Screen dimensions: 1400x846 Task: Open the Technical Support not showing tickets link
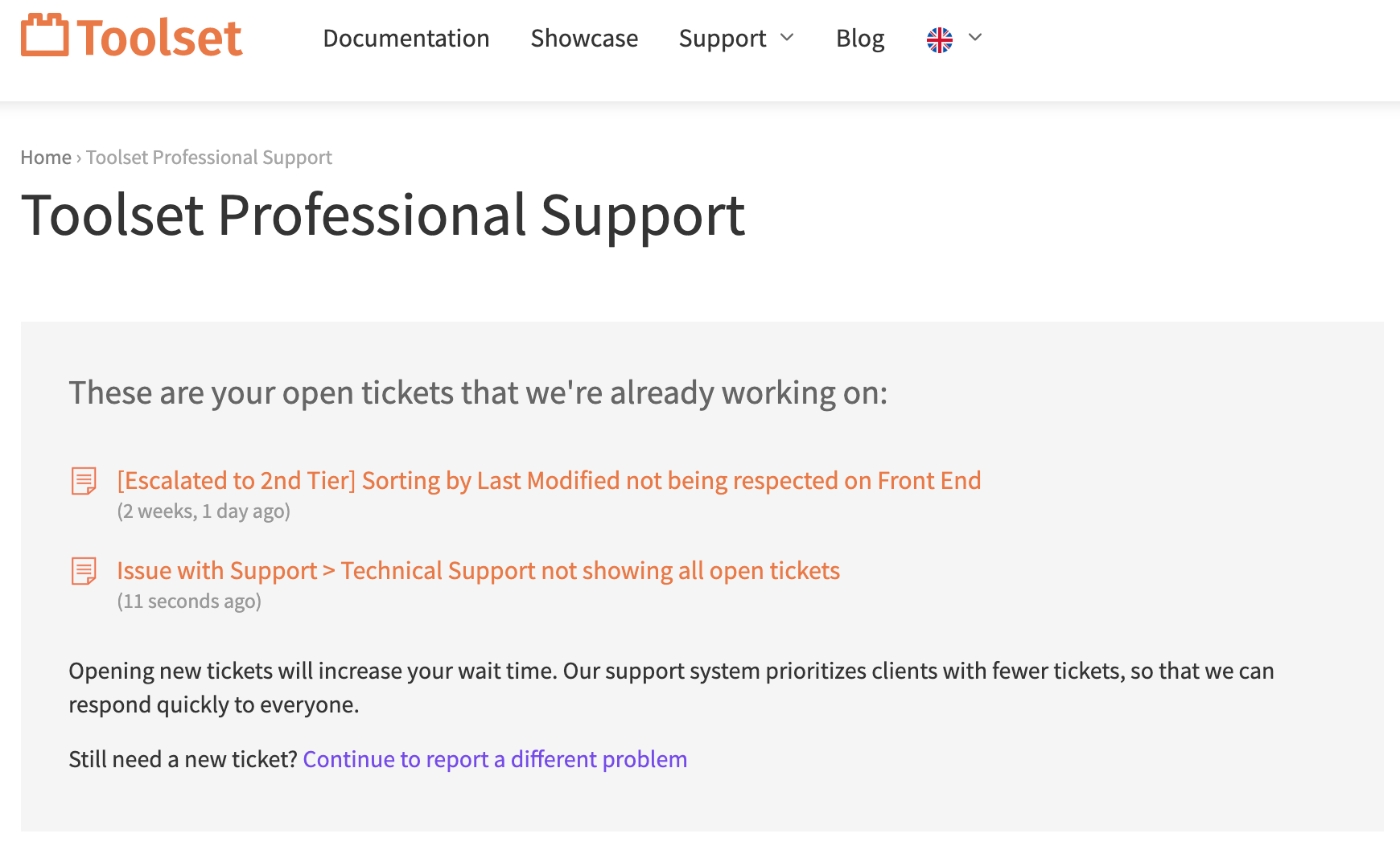click(x=478, y=571)
